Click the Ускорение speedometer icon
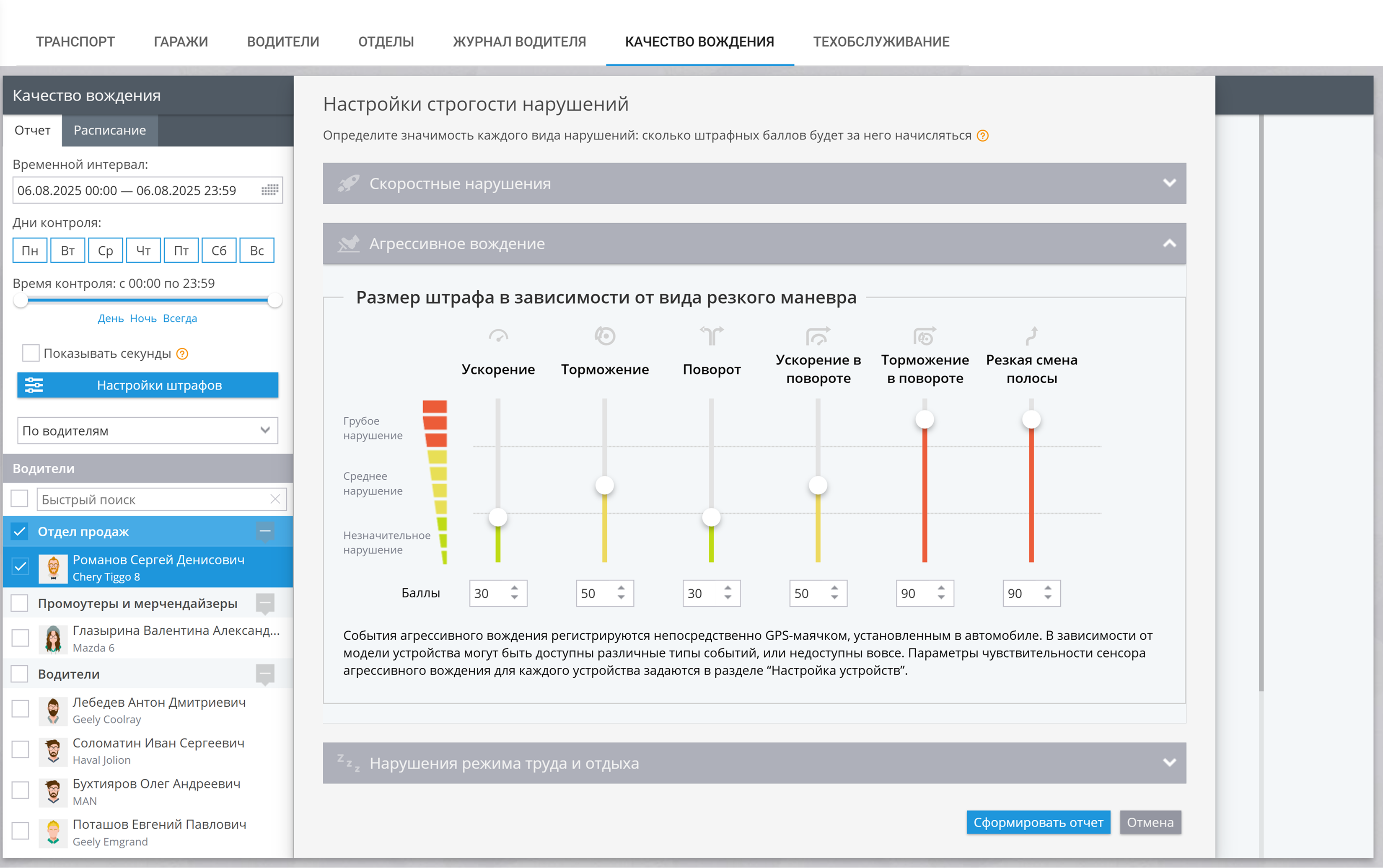Viewport: 1383px width, 868px height. click(498, 335)
